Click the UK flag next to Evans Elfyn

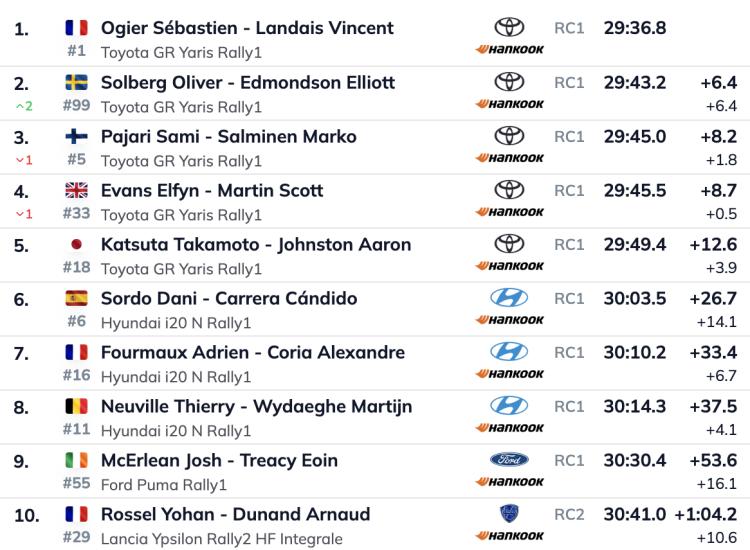click(76, 190)
